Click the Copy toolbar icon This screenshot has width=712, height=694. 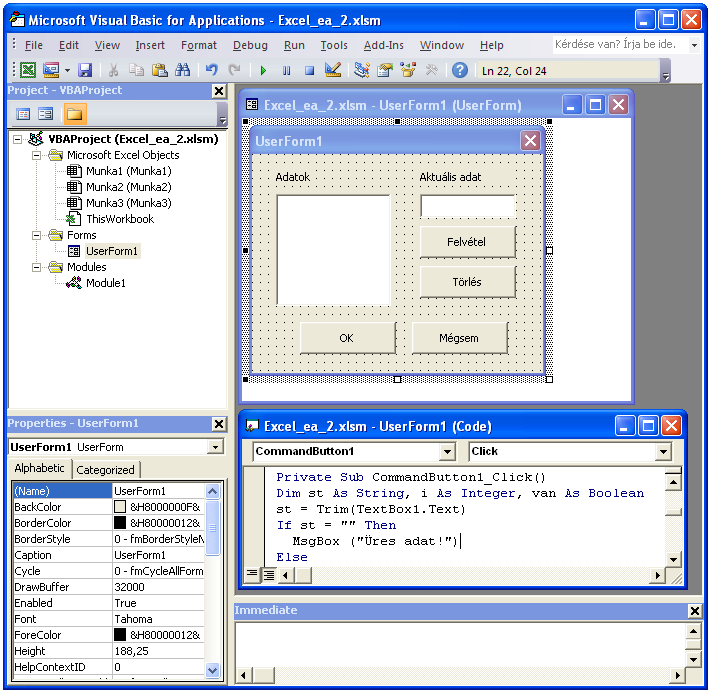click(136, 70)
